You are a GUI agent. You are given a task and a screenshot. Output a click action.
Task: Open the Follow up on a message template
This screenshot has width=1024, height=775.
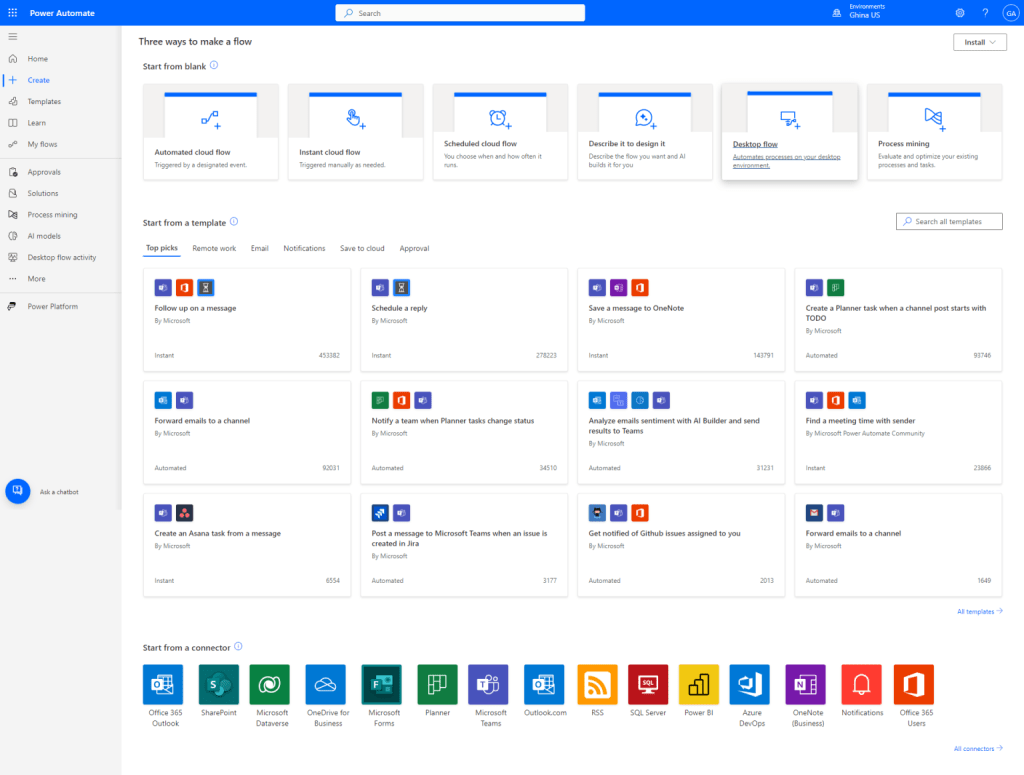[247, 320]
